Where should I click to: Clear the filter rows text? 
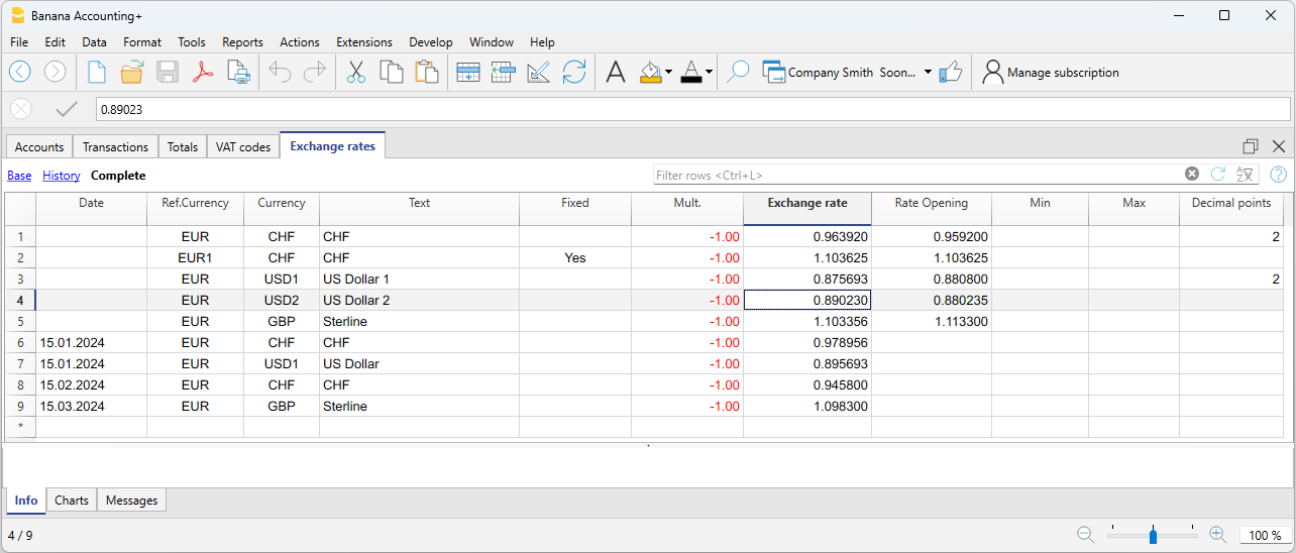pos(1191,174)
